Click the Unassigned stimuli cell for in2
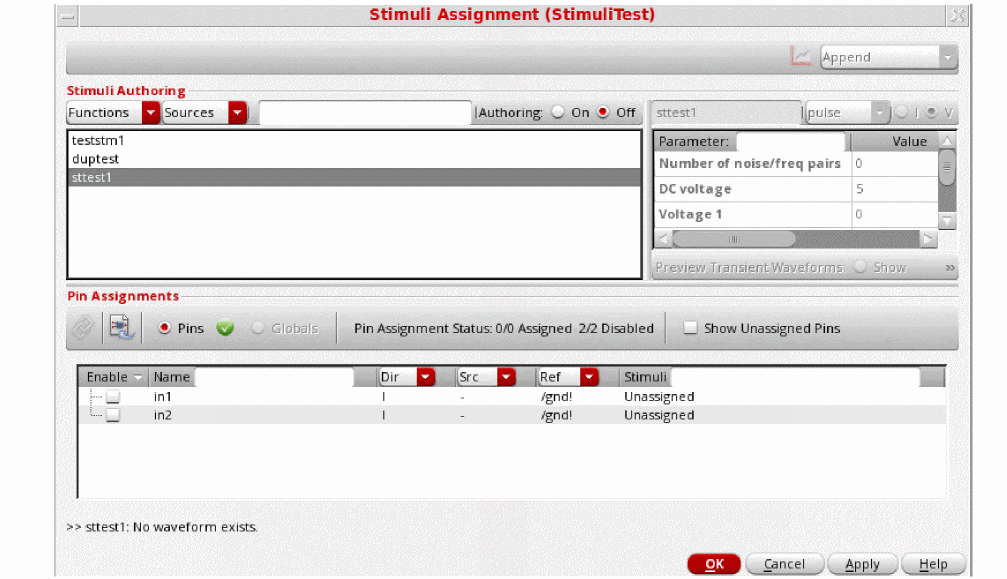1007x579 pixels. tap(659, 415)
